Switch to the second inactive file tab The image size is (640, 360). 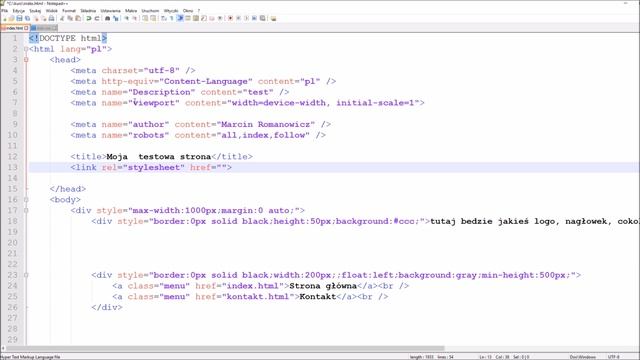[44, 28]
